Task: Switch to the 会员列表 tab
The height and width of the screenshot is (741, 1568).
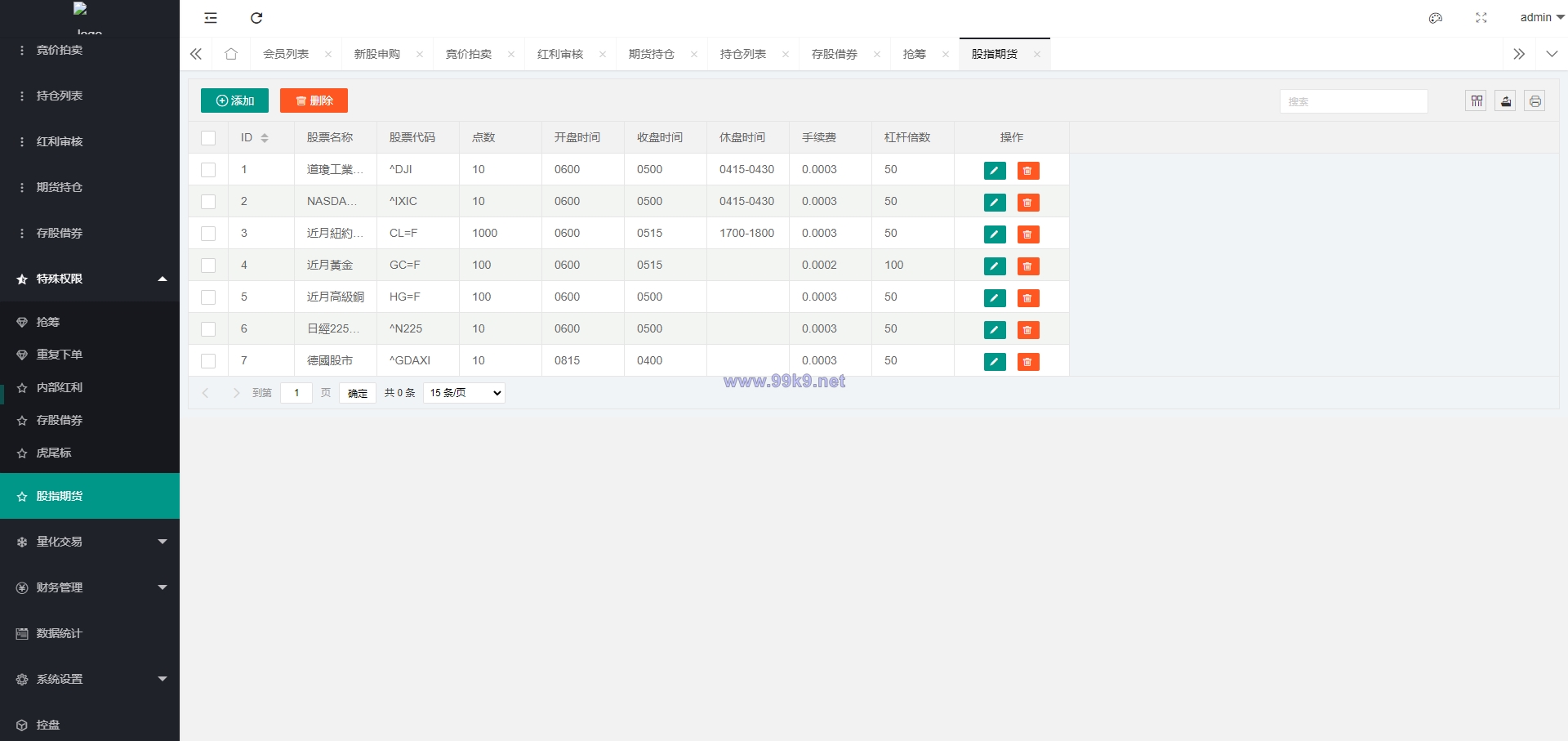Action: pos(286,54)
